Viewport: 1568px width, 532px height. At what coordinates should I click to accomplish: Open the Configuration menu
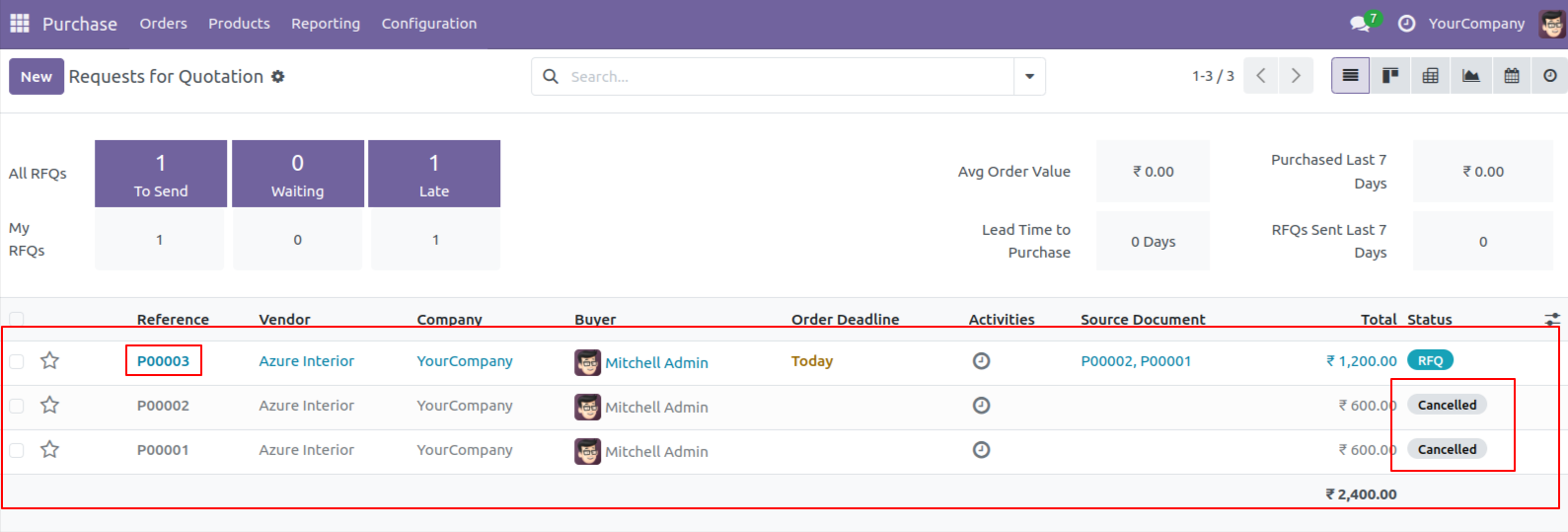pyautogui.click(x=429, y=23)
